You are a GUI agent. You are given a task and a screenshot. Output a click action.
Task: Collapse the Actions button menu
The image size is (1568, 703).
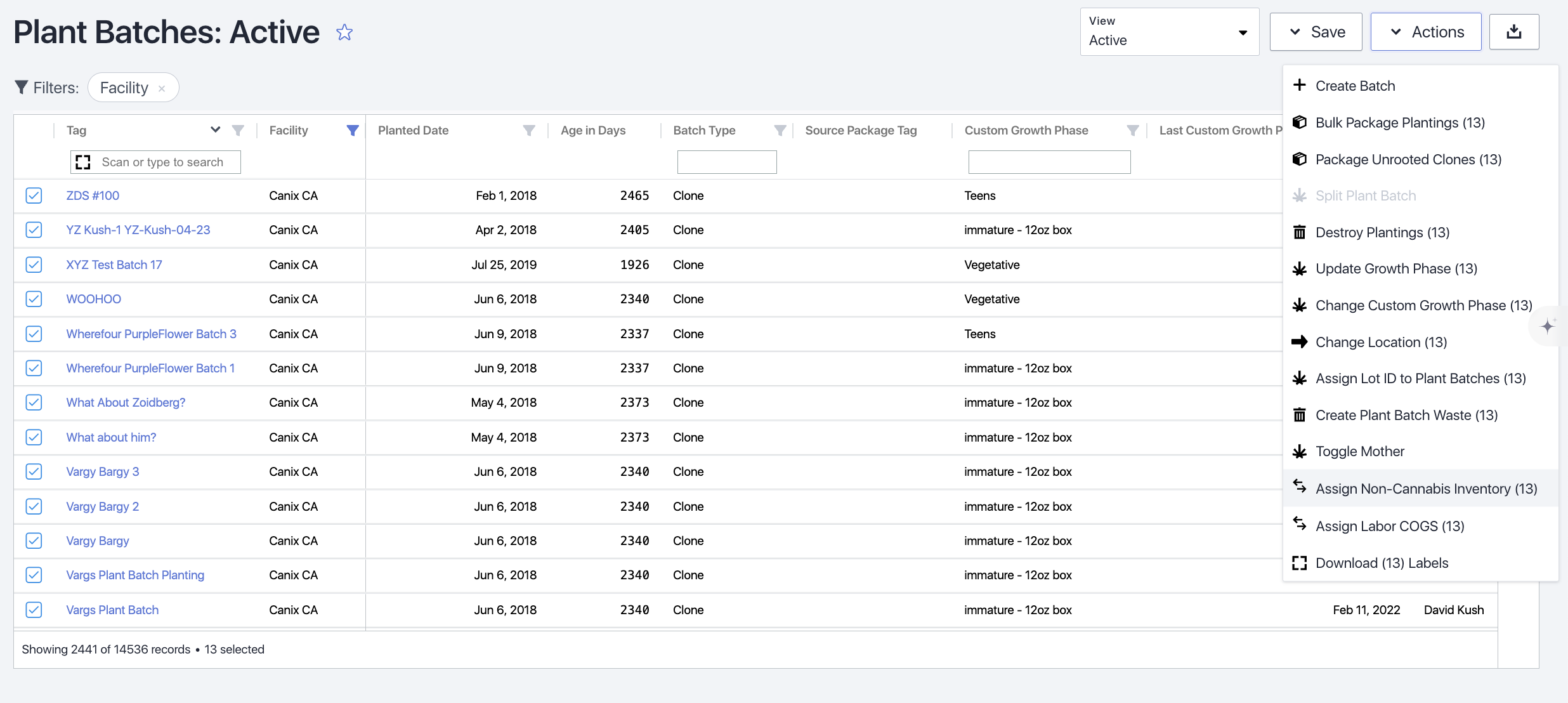tap(1425, 32)
